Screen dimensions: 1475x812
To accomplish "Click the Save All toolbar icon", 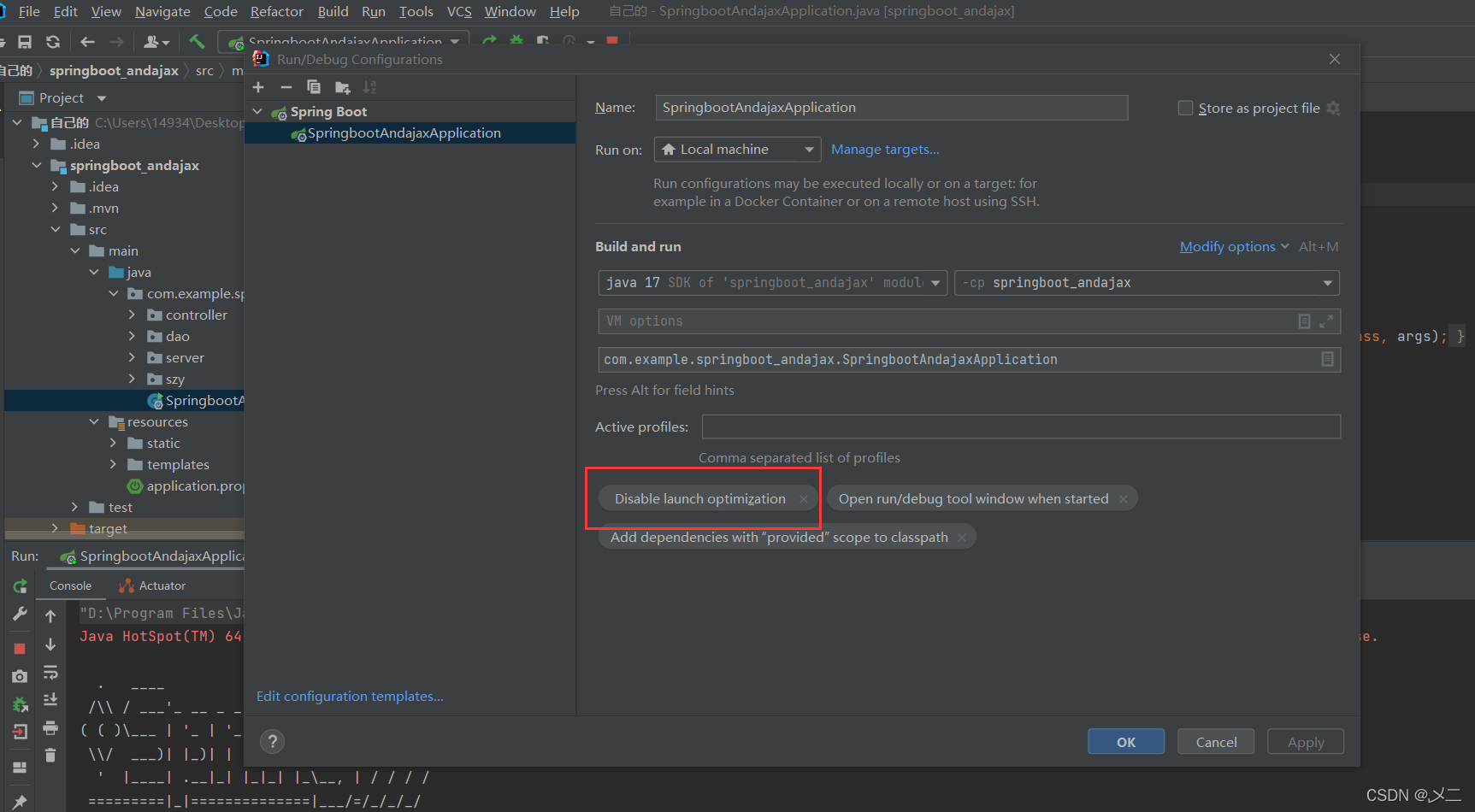I will click(x=25, y=42).
